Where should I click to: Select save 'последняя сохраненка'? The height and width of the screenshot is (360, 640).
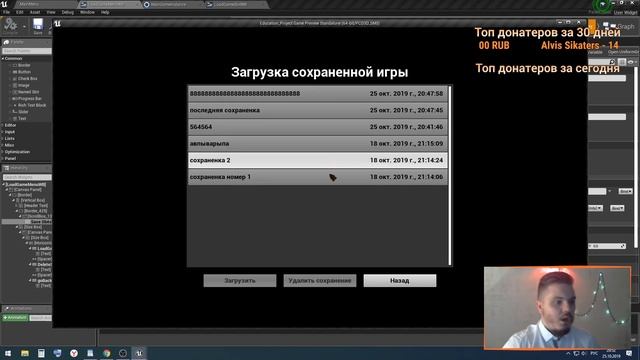[318, 110]
